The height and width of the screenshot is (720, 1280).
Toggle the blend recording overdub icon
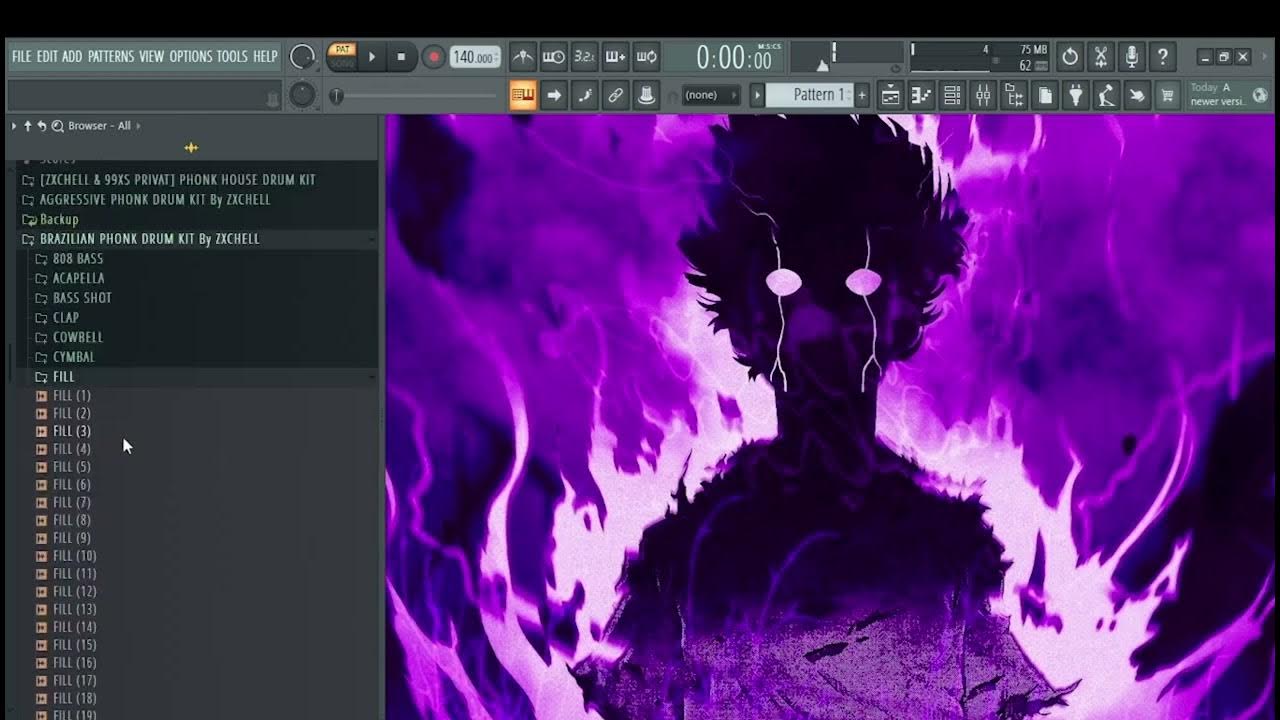[615, 57]
